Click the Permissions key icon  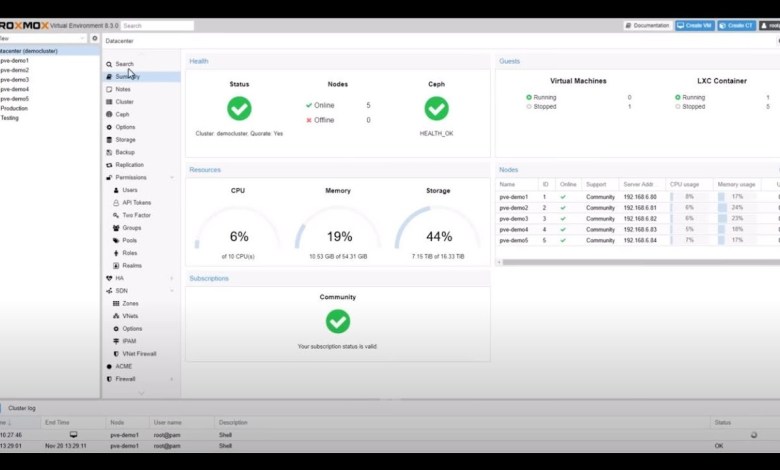(109, 178)
